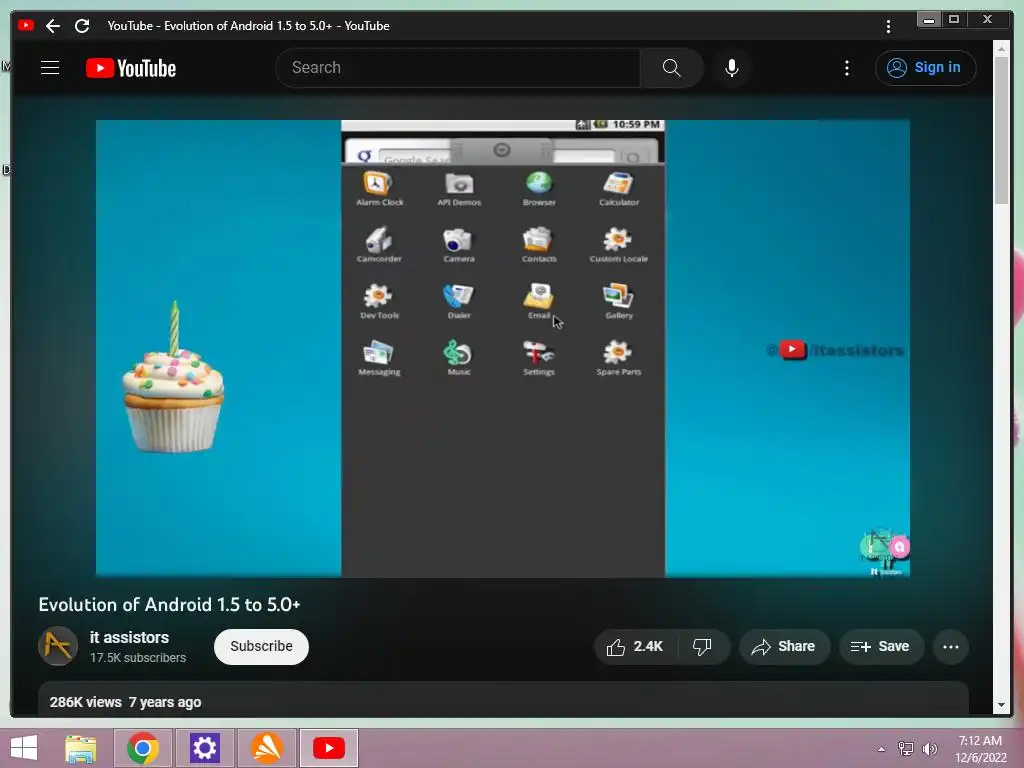This screenshot has width=1024, height=768.
Task: Open more actions ellipsis button
Action: click(x=951, y=647)
